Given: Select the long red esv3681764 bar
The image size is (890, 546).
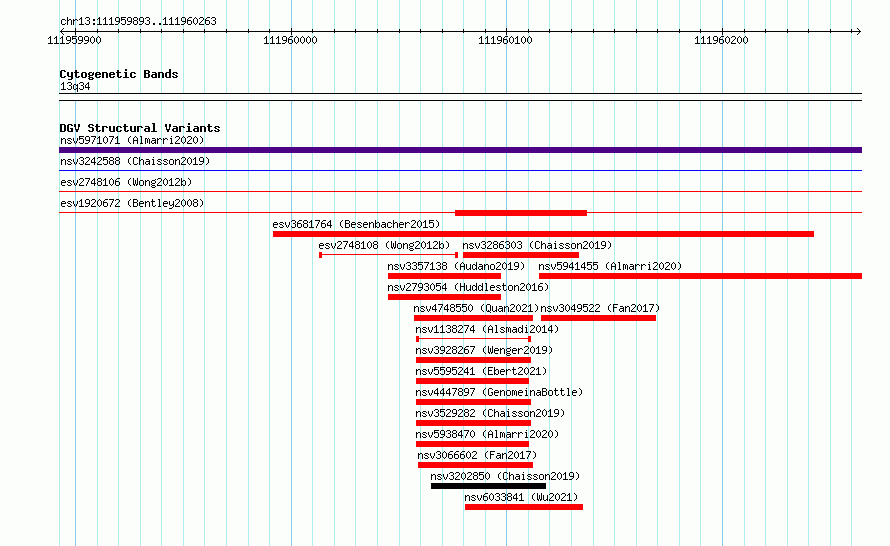Looking at the screenshot, I should [x=543, y=234].
